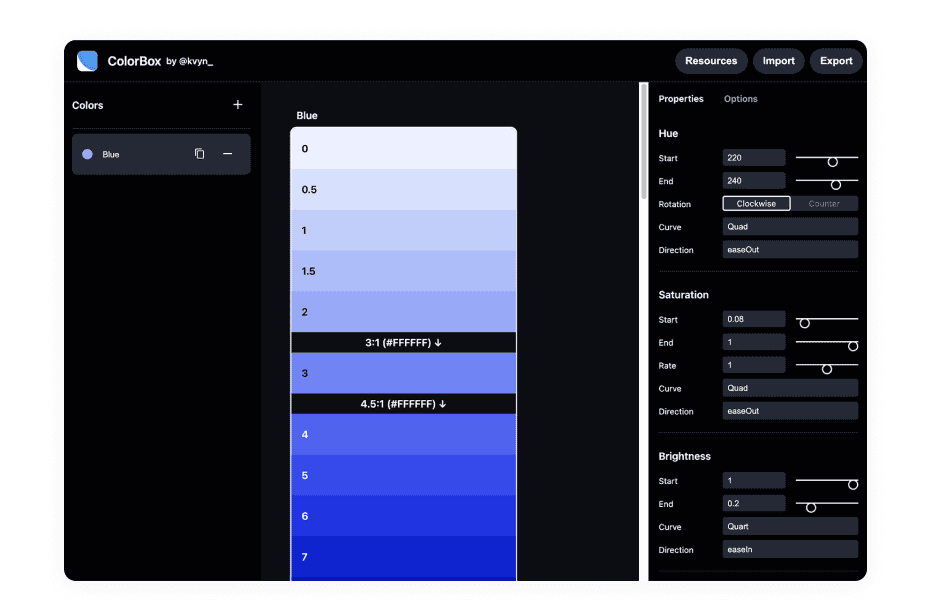
Task: Remove the Blue color with the minus icon
Action: [x=227, y=153]
